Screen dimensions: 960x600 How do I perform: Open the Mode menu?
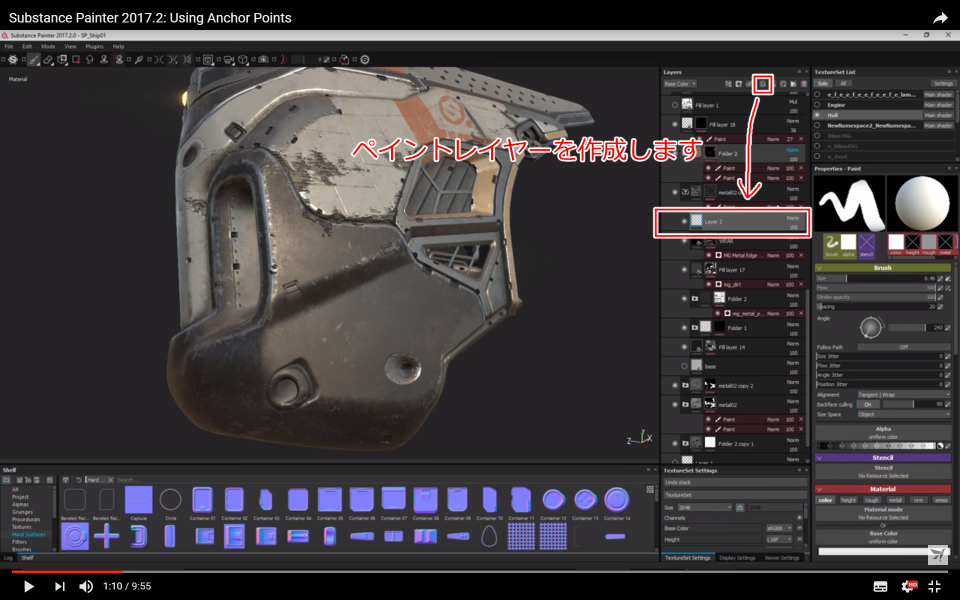[48, 47]
